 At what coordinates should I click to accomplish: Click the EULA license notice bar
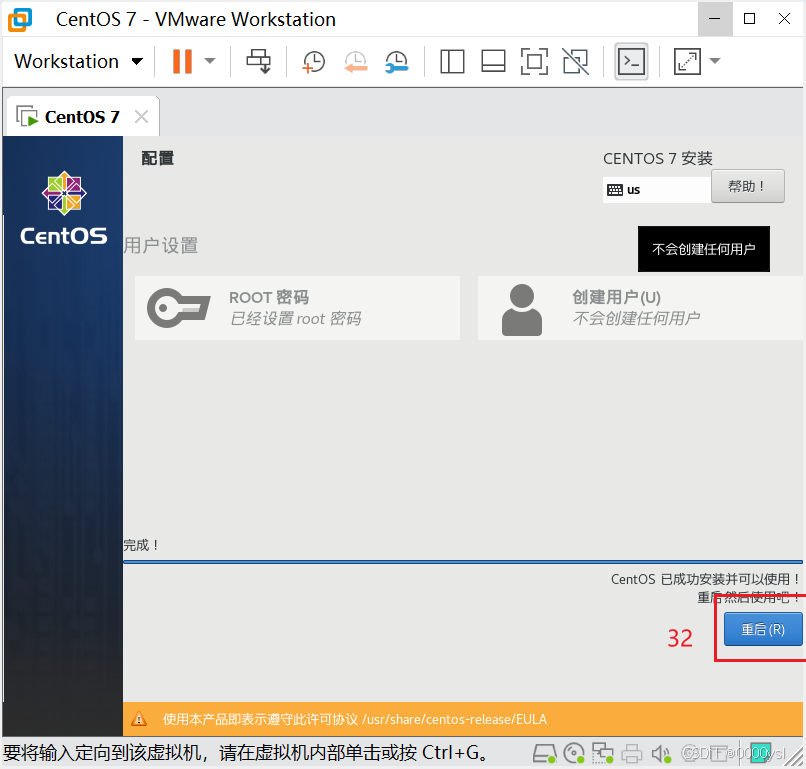(x=463, y=719)
